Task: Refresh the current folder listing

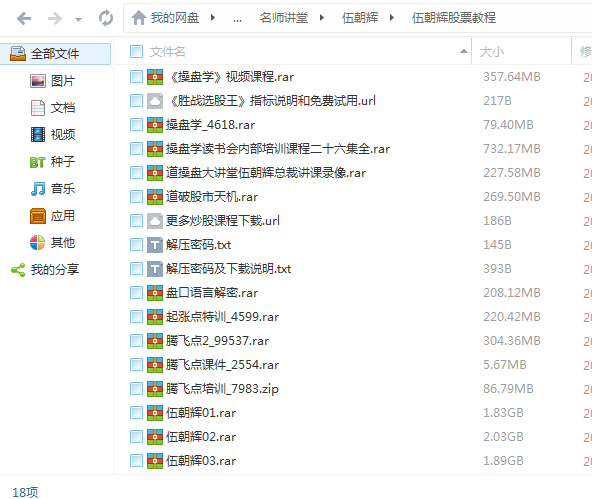Action: 106,18
